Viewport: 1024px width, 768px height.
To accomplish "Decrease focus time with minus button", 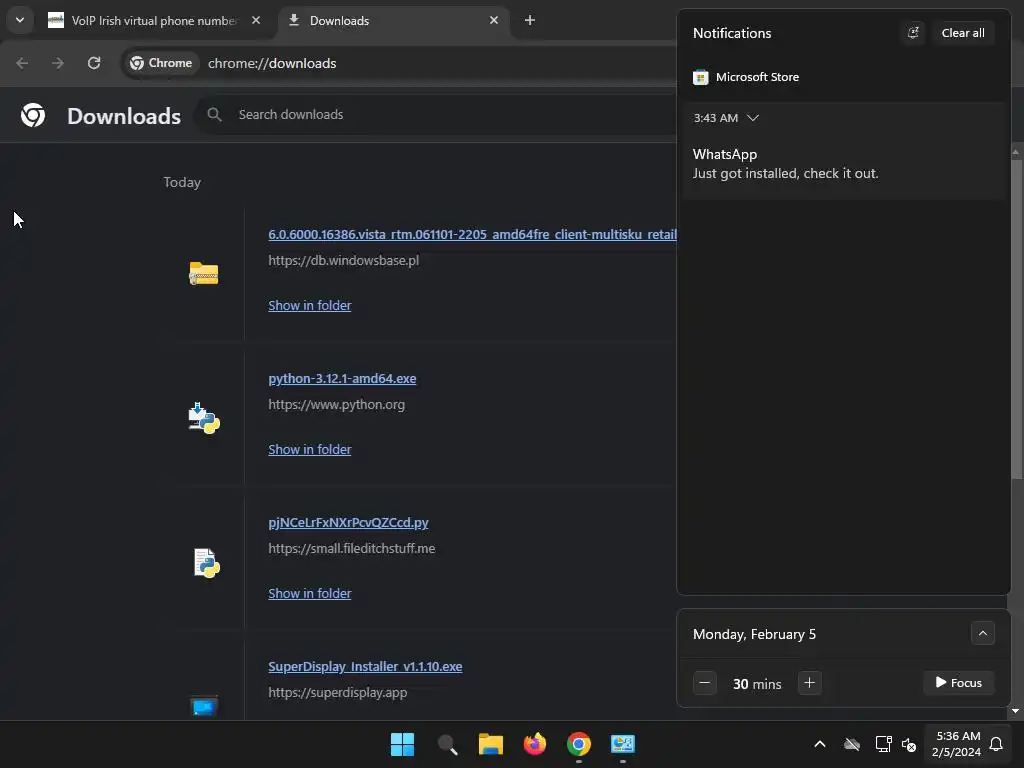I will point(705,683).
